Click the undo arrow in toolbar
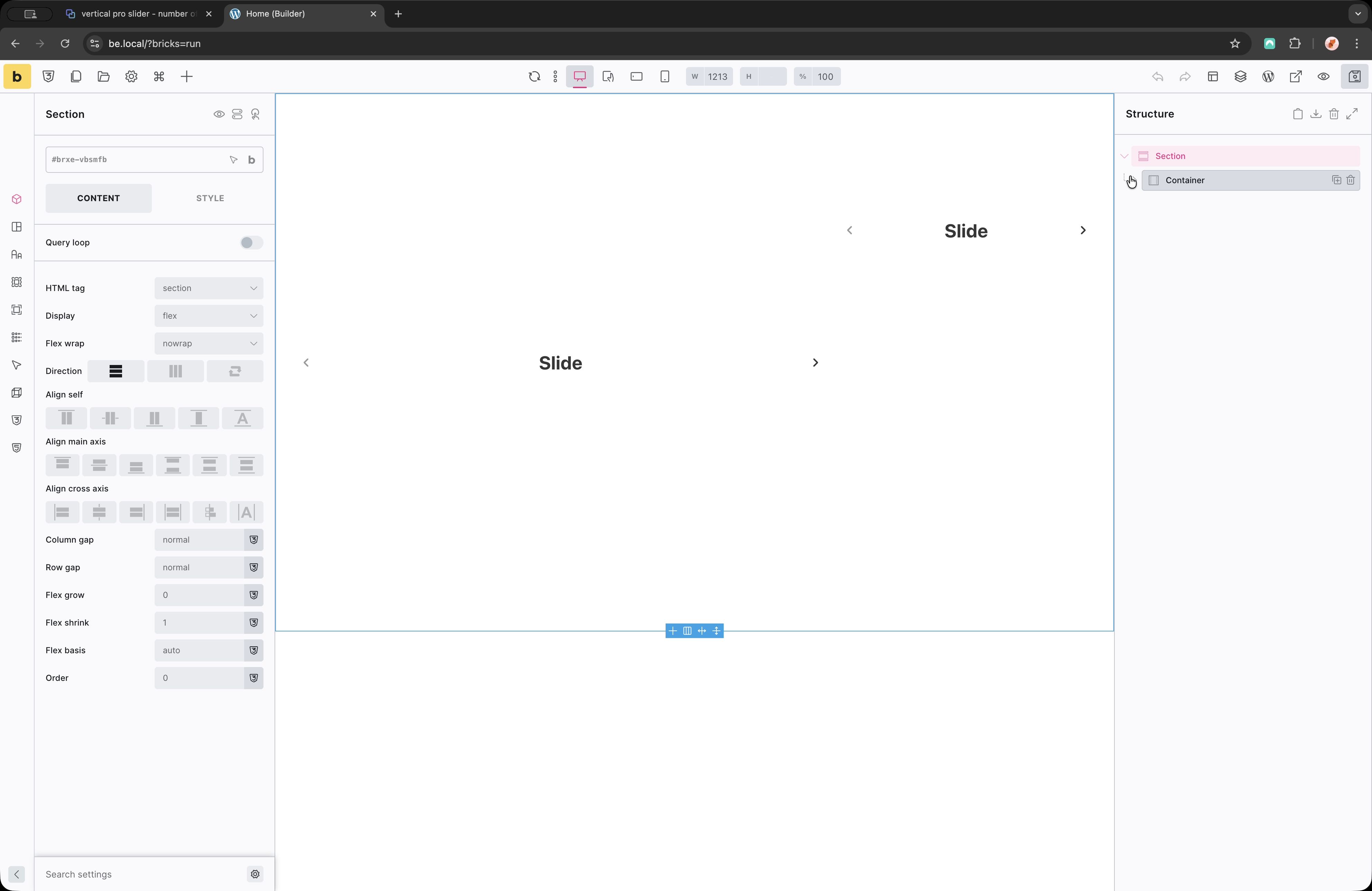This screenshot has width=1372, height=891. pos(1157,77)
